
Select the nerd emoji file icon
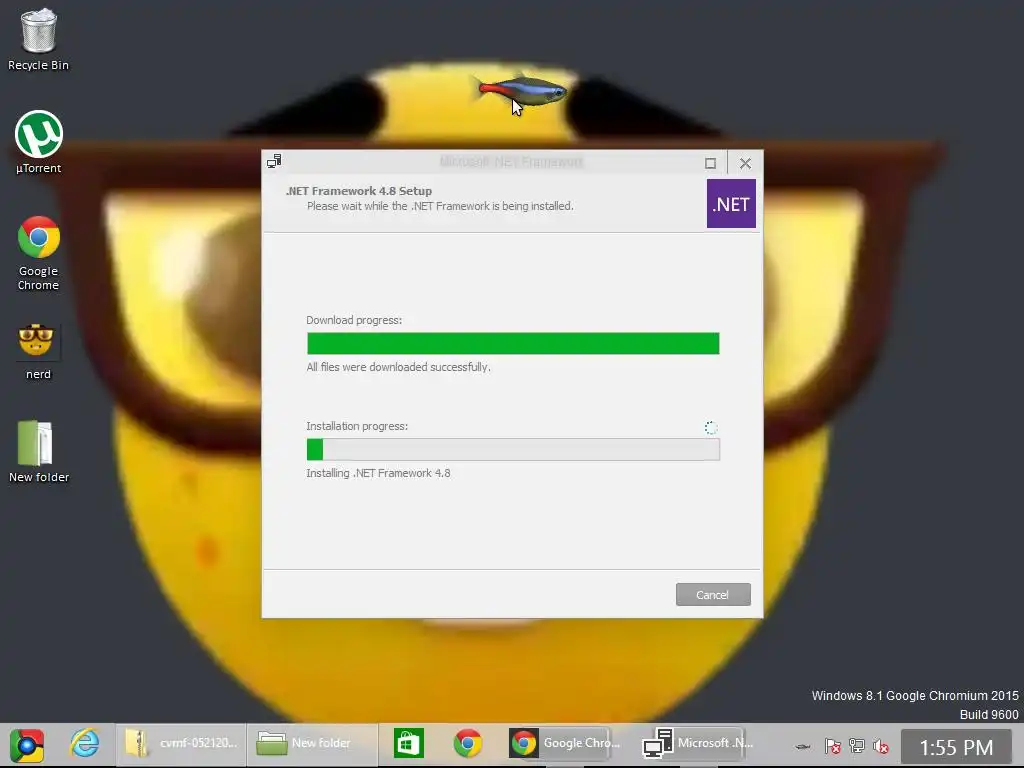(38, 351)
